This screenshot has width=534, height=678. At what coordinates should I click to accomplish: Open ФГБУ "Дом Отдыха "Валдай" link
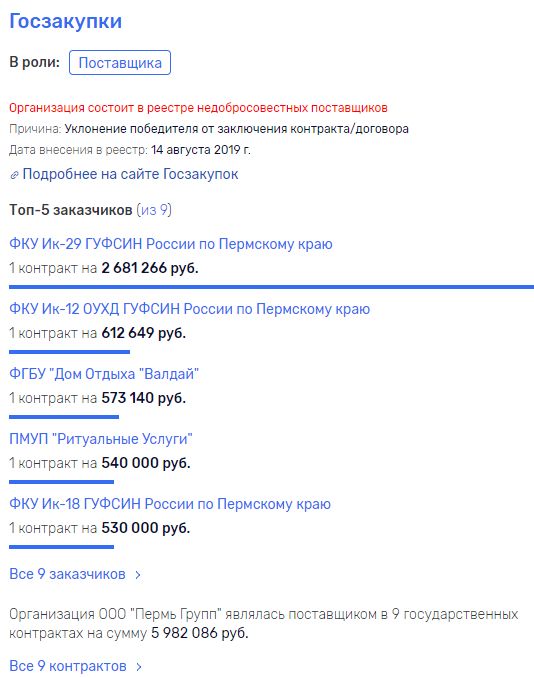click(x=104, y=374)
